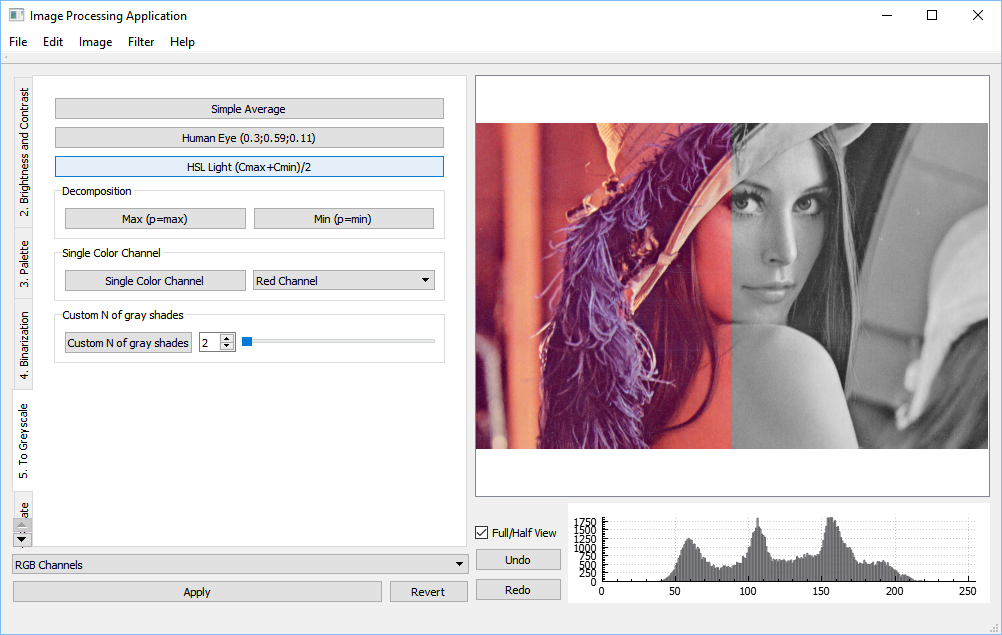Open the Help menu
Screen dimensions: 1002x635
[x=182, y=42]
